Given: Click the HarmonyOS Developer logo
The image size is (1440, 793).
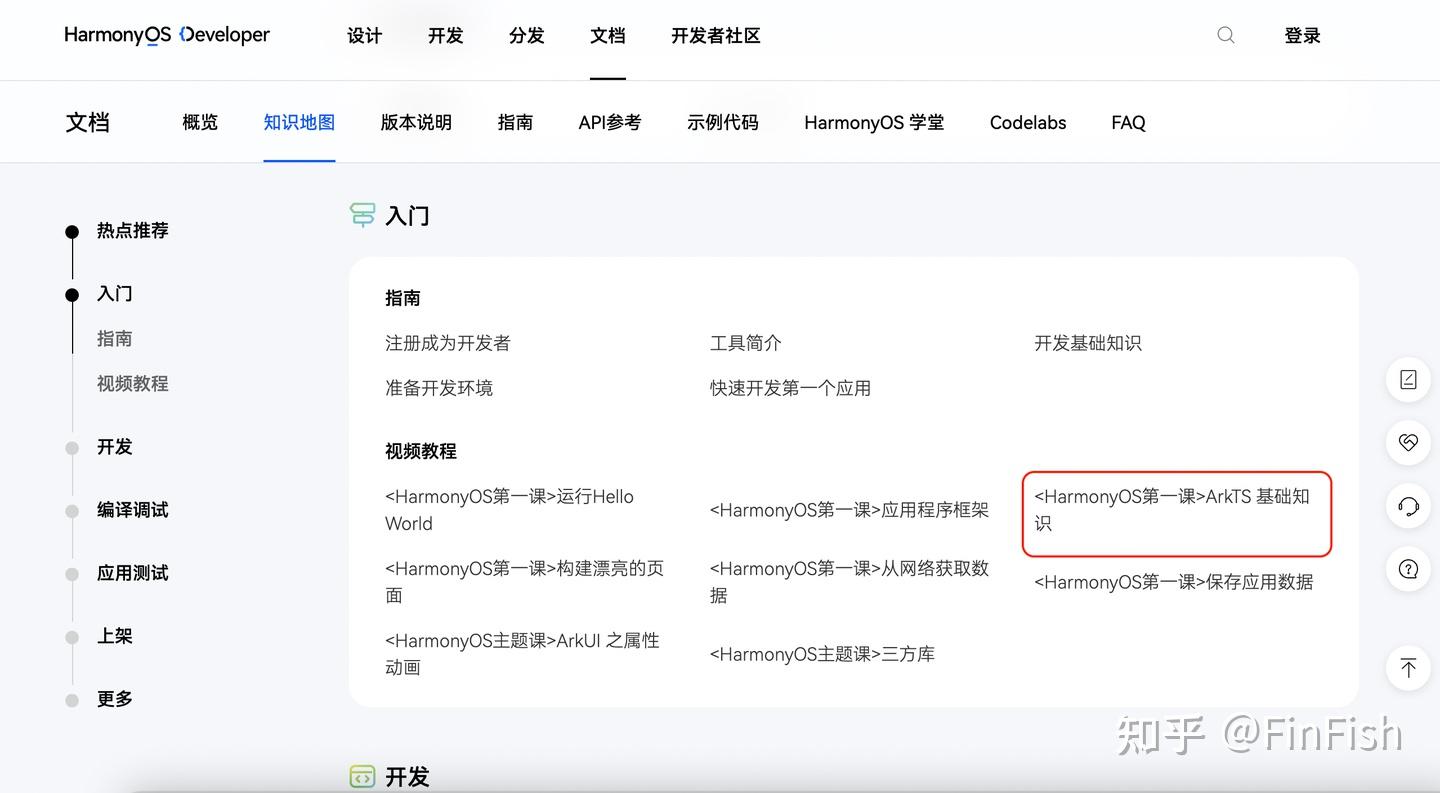Looking at the screenshot, I should click(167, 35).
